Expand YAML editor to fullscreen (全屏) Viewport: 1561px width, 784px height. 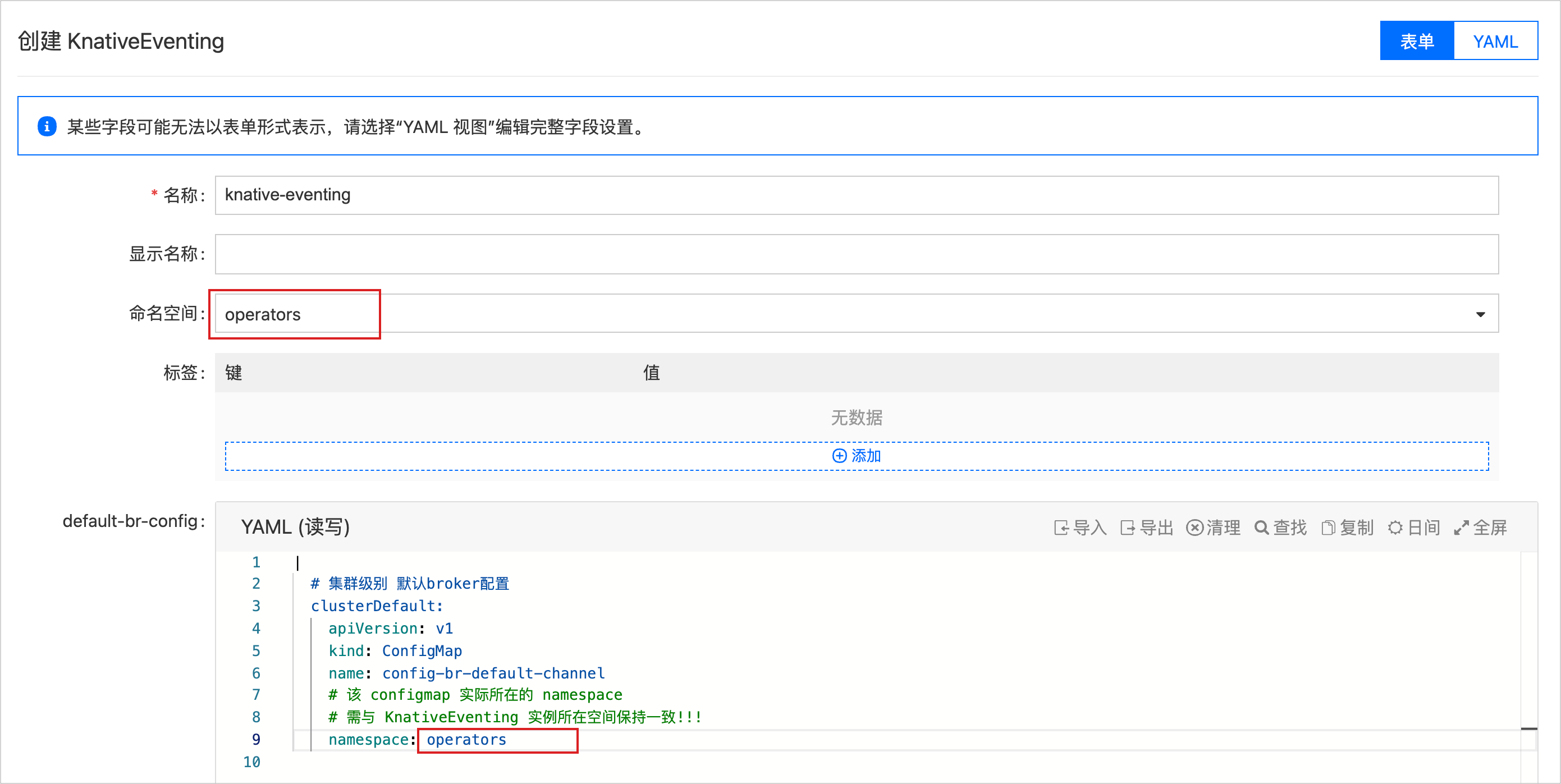click(1461, 528)
